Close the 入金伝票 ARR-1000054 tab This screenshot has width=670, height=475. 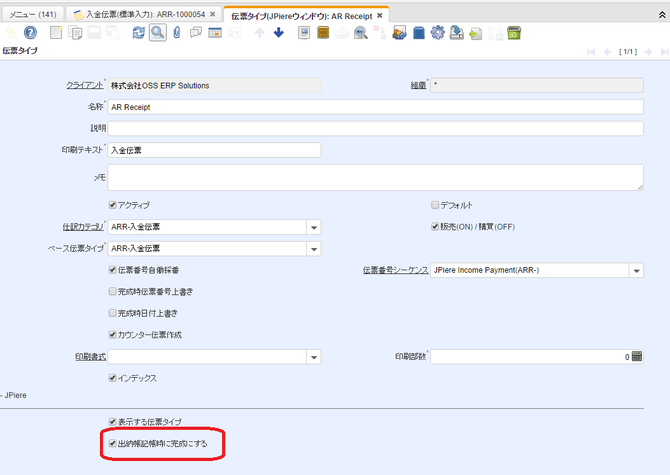pyautogui.click(x=212, y=15)
